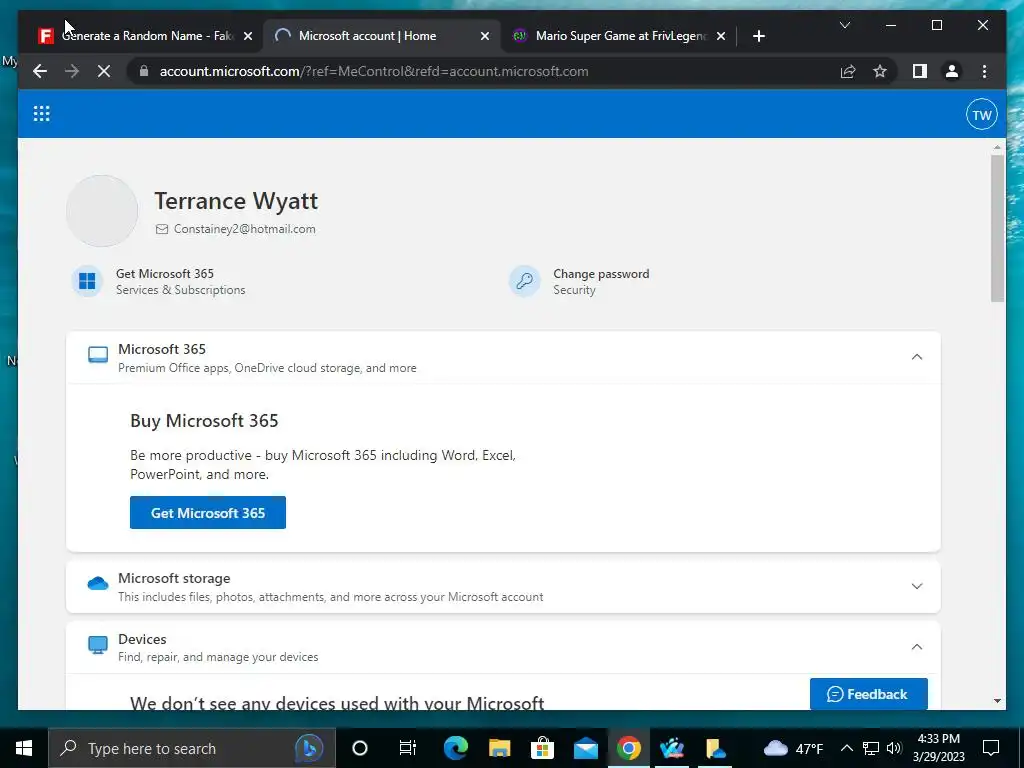Click the site lock icon in address bar
This screenshot has width=1024, height=768.
[x=144, y=71]
